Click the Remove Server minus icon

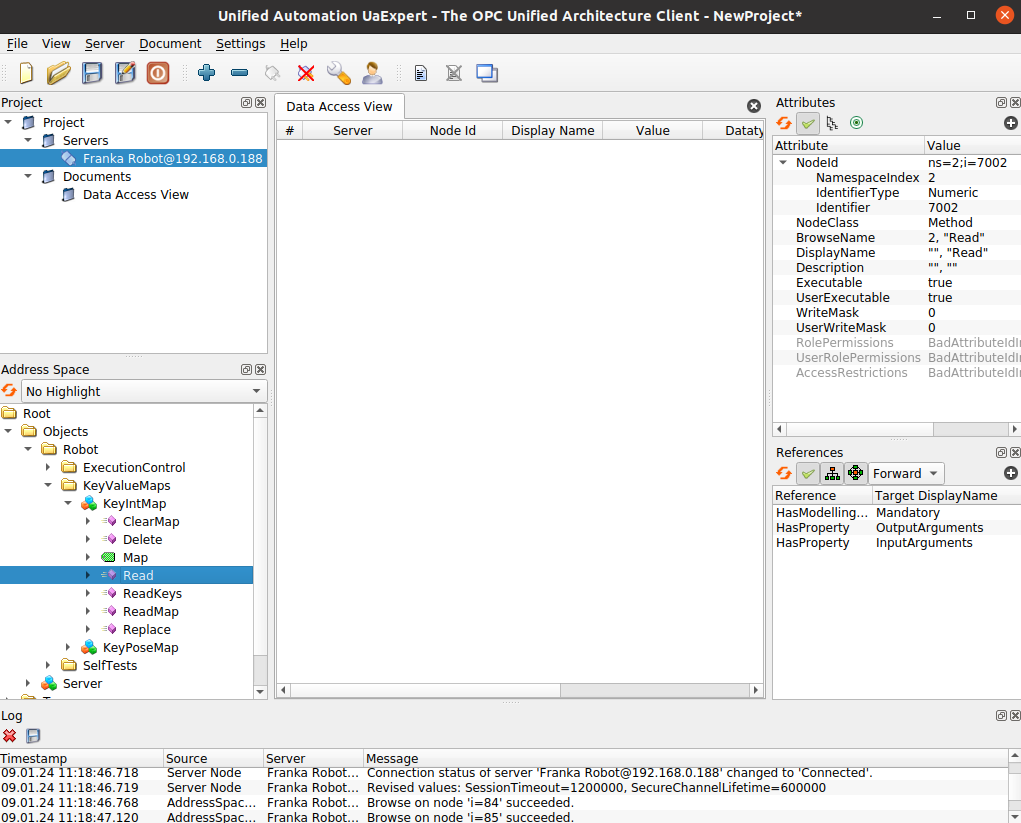pyautogui.click(x=239, y=73)
